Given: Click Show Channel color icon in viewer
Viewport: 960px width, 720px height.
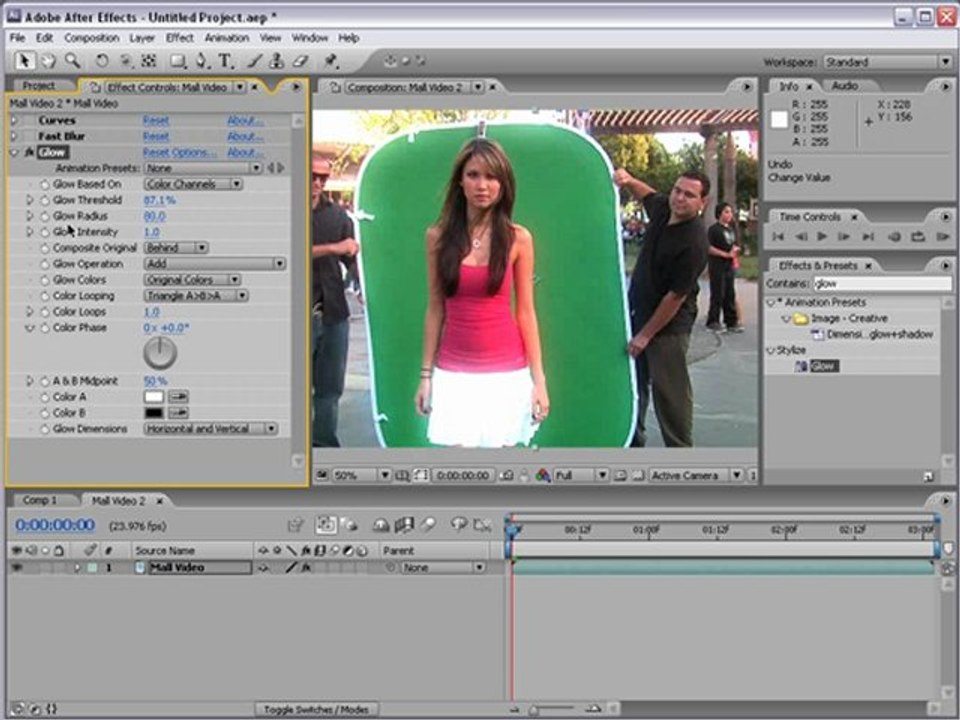Looking at the screenshot, I should tap(543, 475).
